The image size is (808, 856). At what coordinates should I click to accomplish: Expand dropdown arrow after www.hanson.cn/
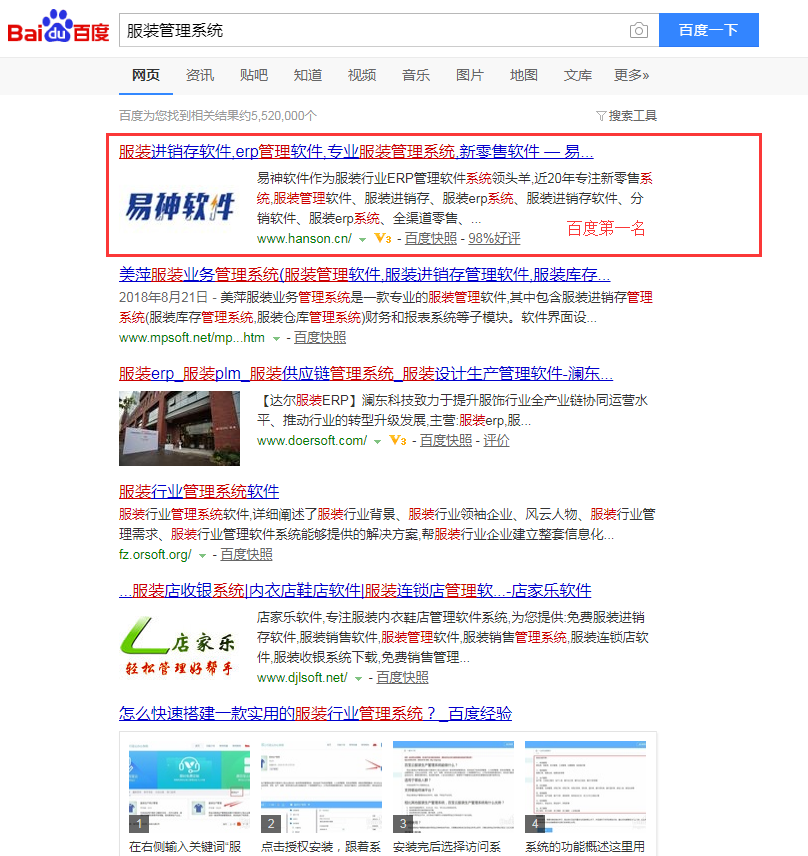[x=362, y=240]
